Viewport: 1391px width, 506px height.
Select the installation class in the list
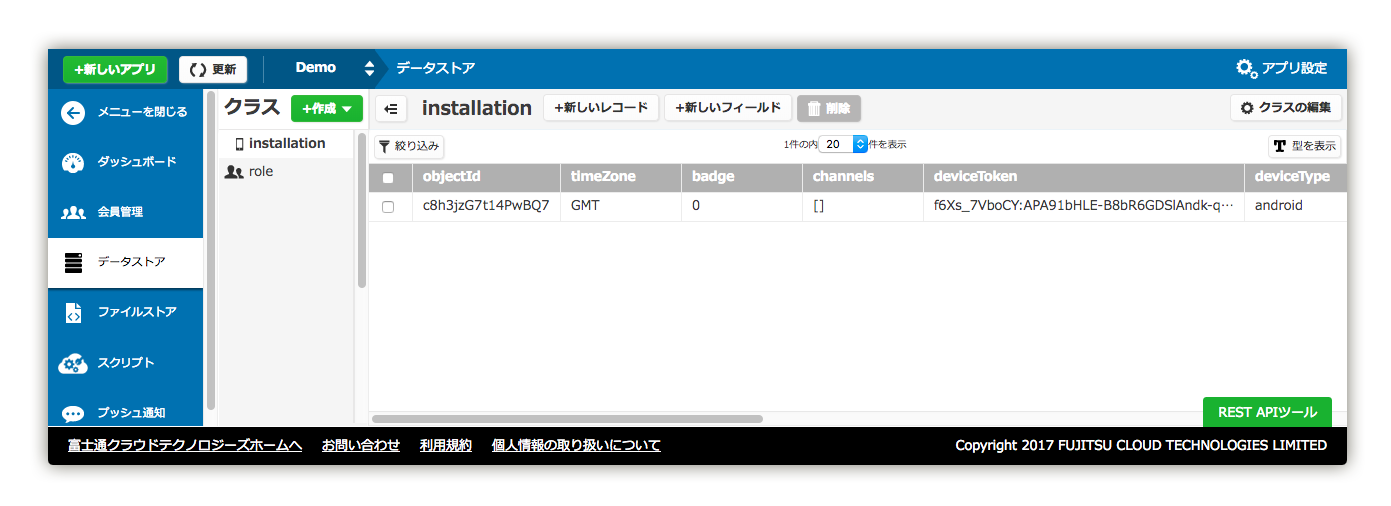pyautogui.click(x=286, y=144)
